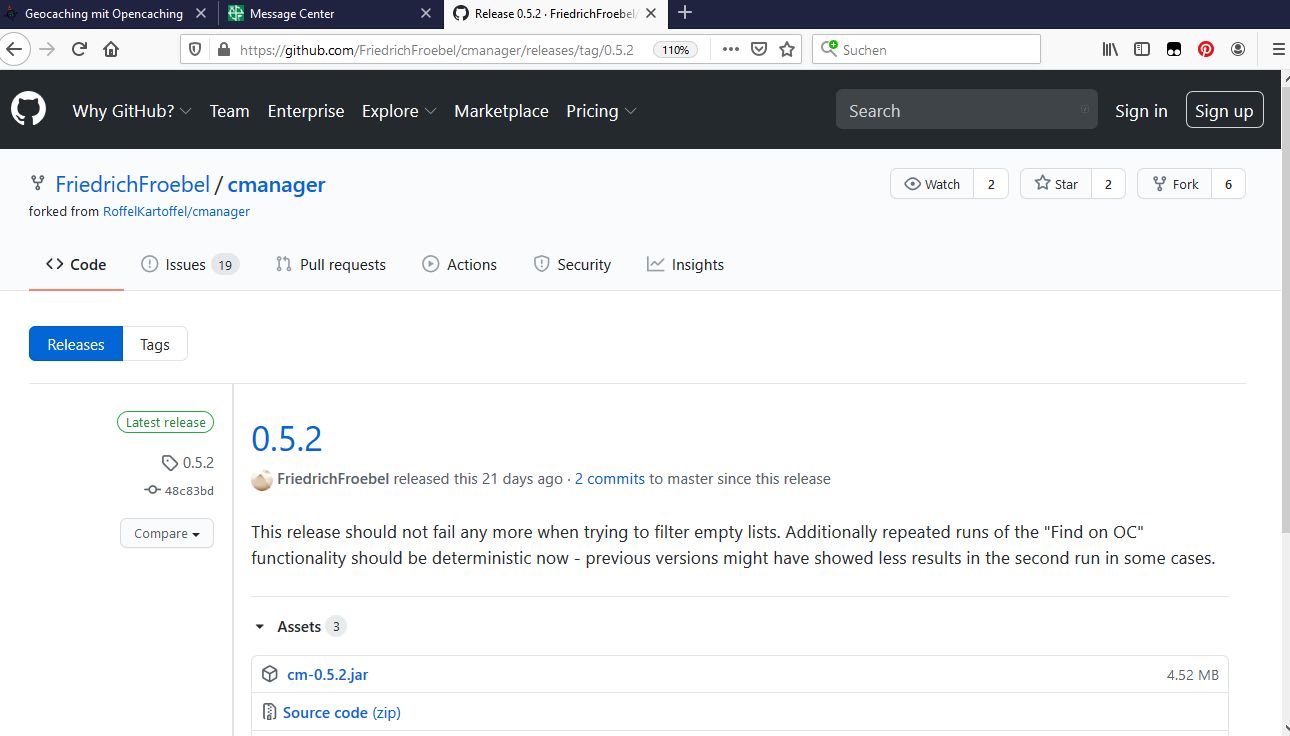Open the Security tab
Viewport: 1290px width, 736px height.
pos(572,265)
